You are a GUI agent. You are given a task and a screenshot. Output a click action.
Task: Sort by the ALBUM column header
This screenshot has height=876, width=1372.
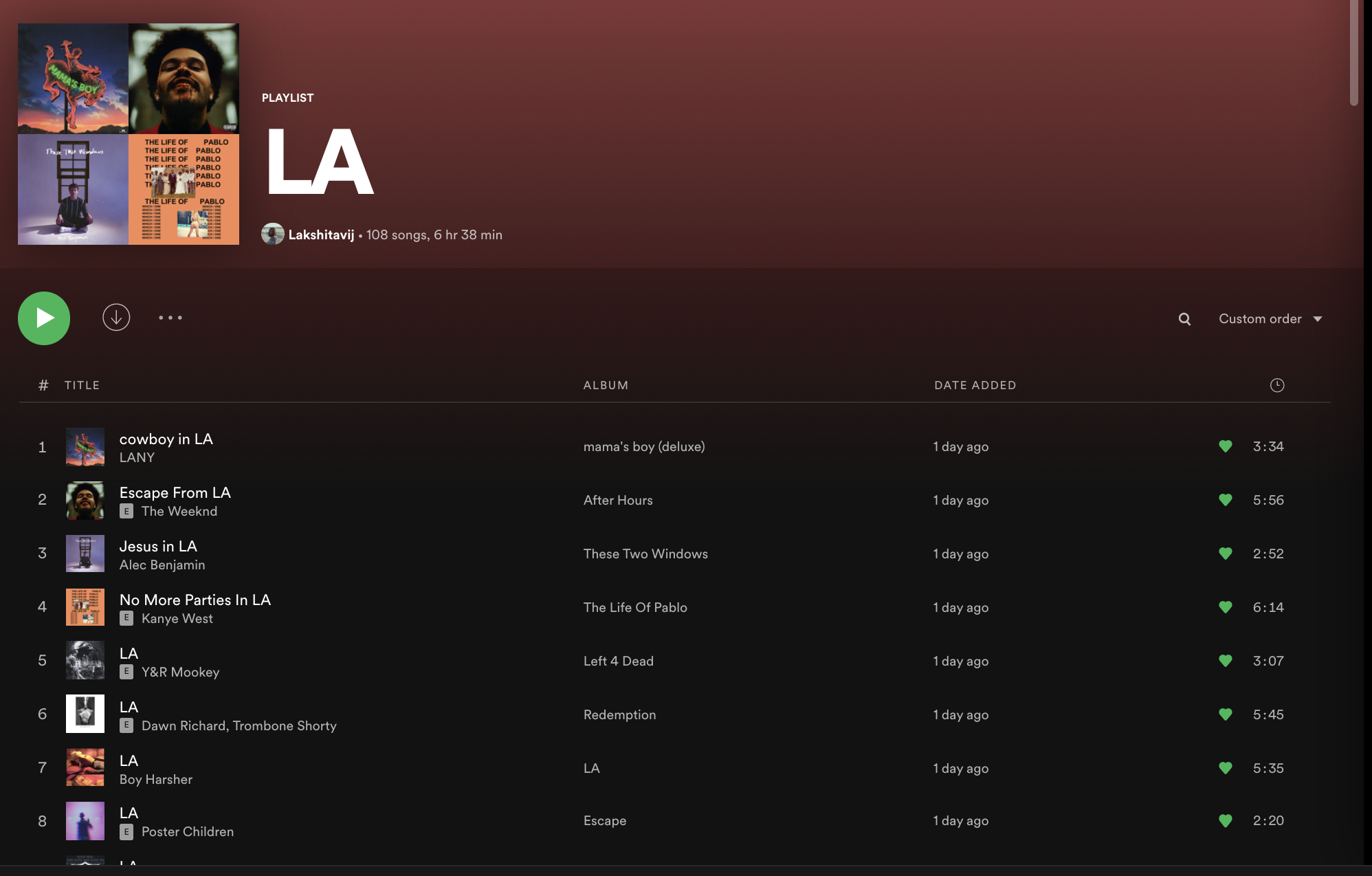click(x=606, y=385)
